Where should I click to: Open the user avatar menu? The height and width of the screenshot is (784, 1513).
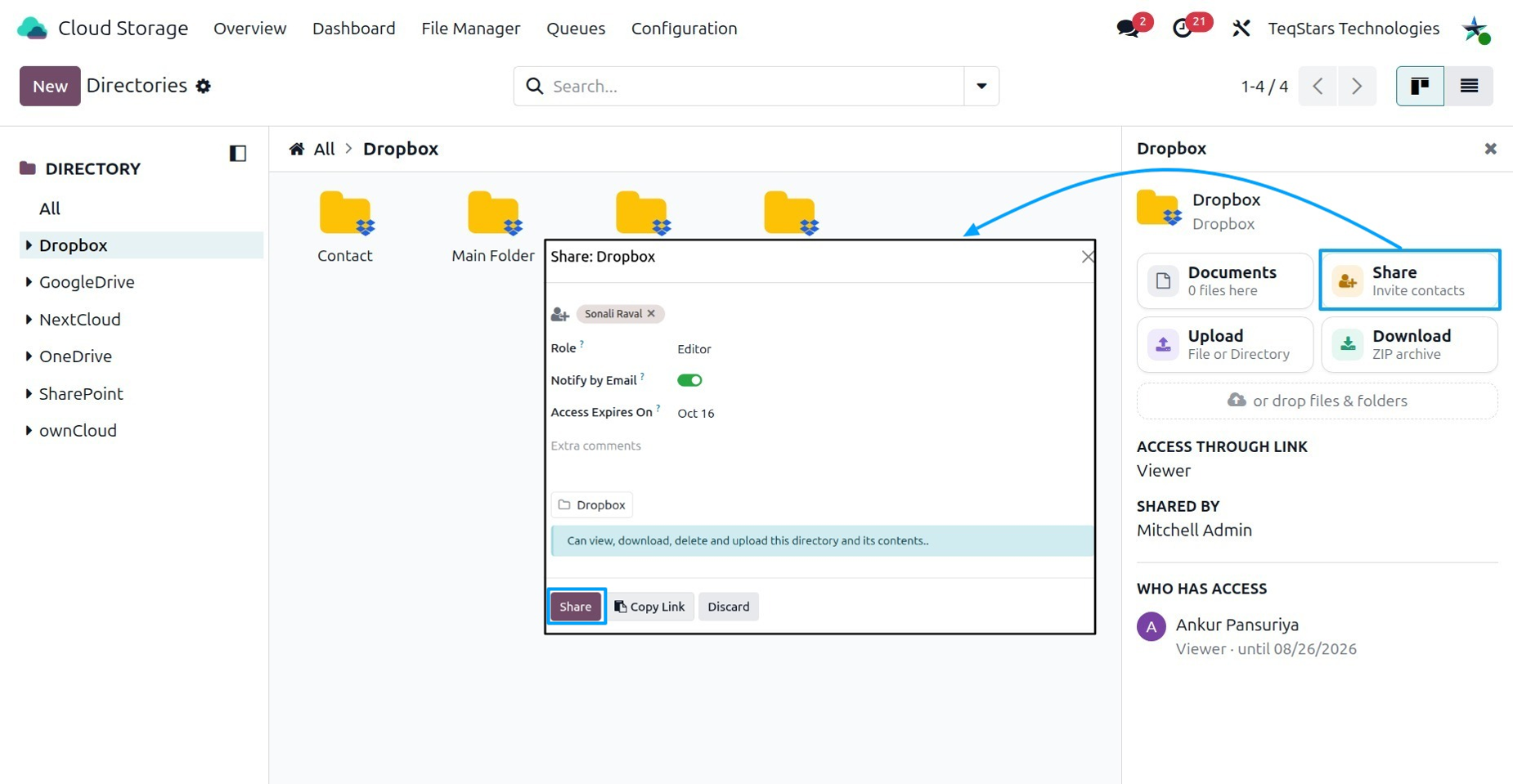(x=1476, y=29)
